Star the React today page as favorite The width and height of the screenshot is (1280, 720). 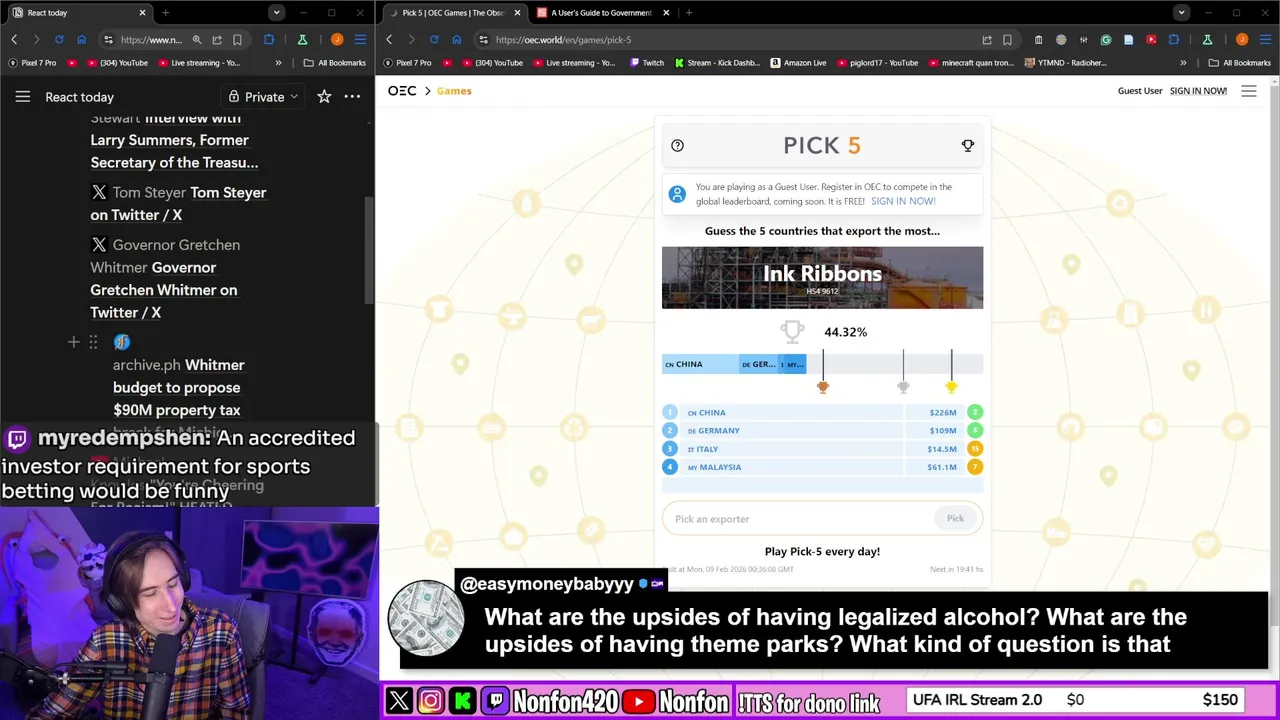(324, 97)
